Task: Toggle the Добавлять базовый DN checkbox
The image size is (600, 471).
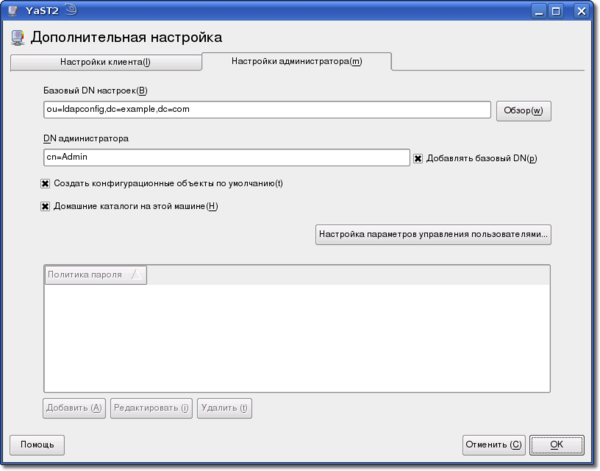Action: tap(419, 158)
